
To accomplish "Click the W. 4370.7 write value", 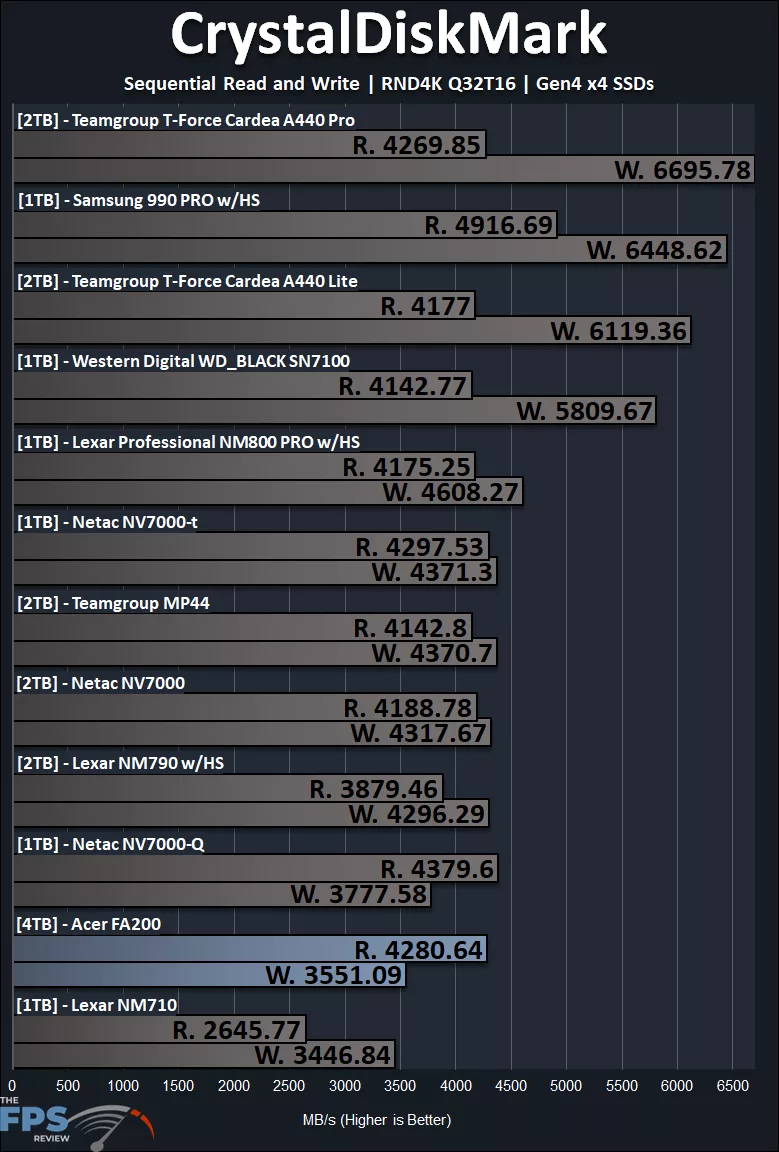I will pyautogui.click(x=432, y=653).
